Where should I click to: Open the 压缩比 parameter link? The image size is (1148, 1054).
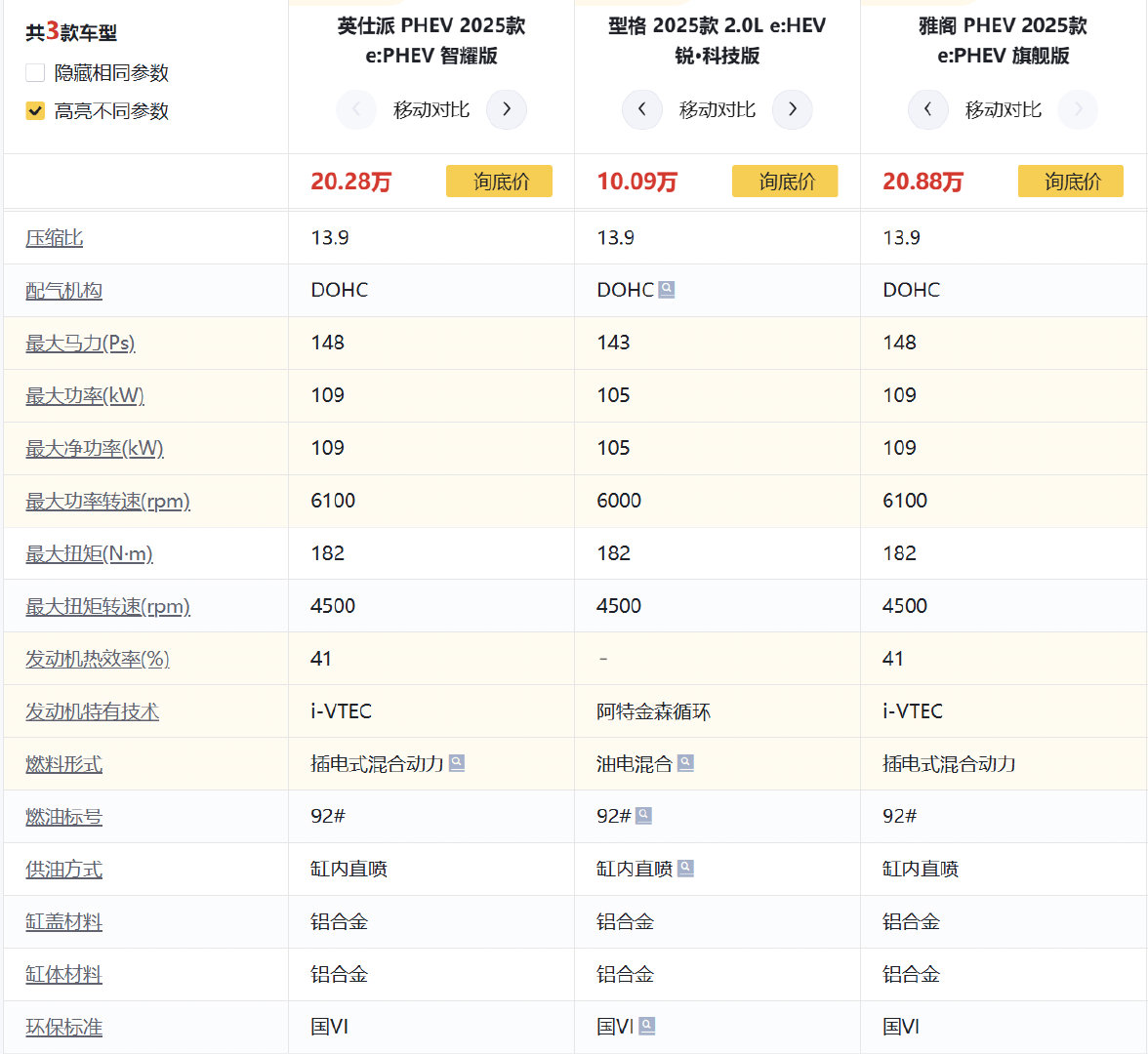(55, 238)
